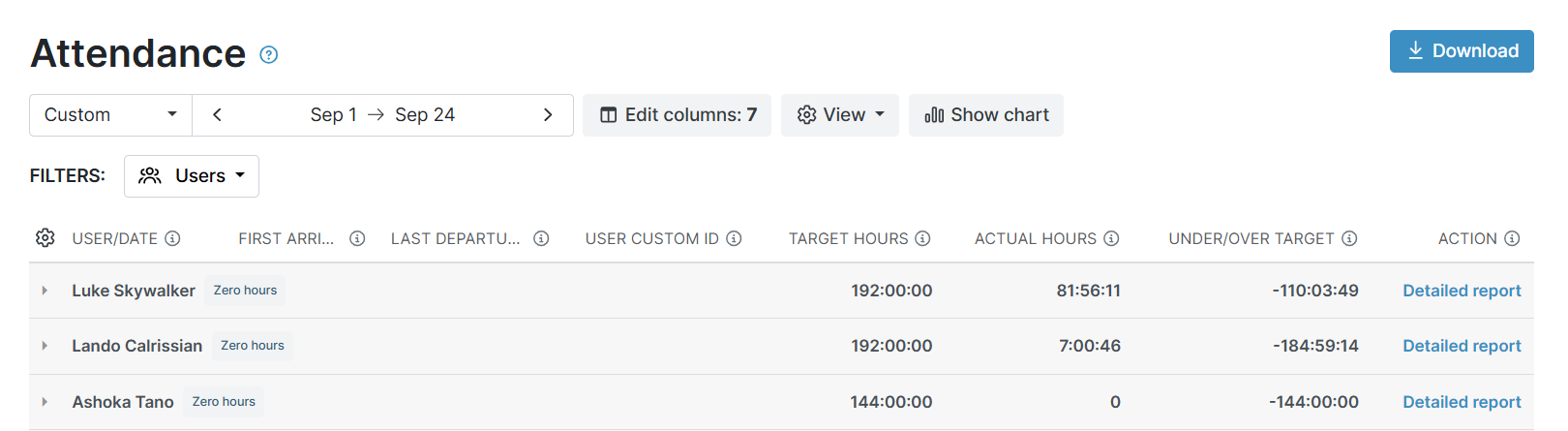Image resolution: width=1568 pixels, height=431 pixels.
Task: Expand Luke Skywalker row
Action: click(x=45, y=291)
